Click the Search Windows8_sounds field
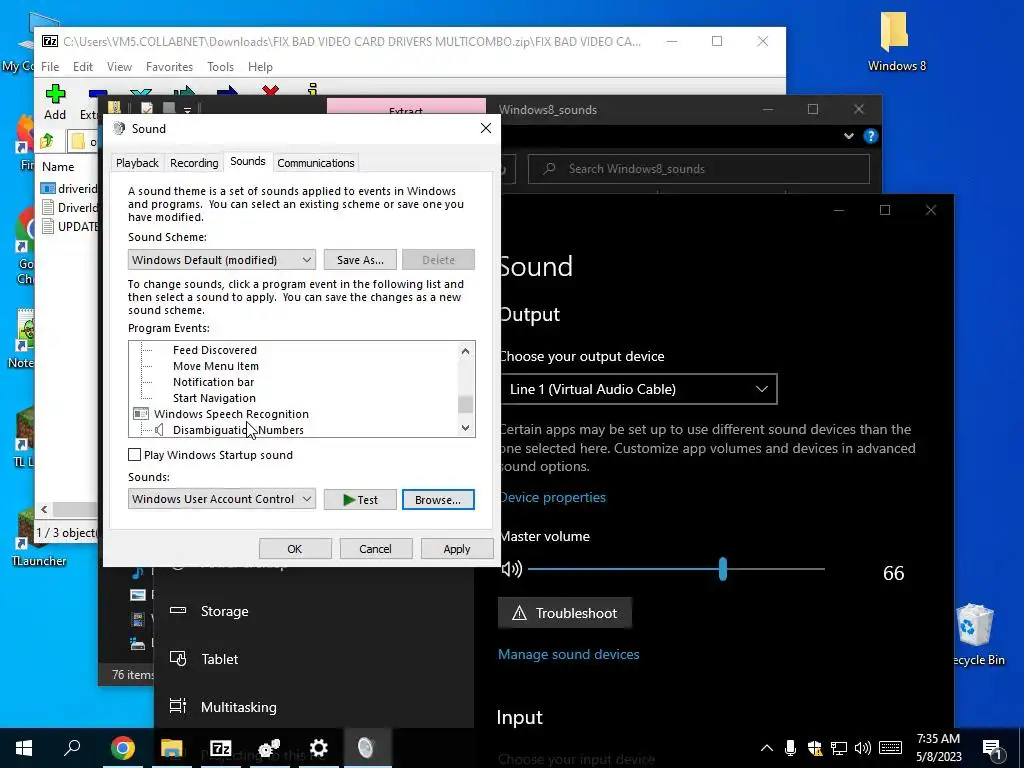The height and width of the screenshot is (768, 1024). click(x=699, y=168)
